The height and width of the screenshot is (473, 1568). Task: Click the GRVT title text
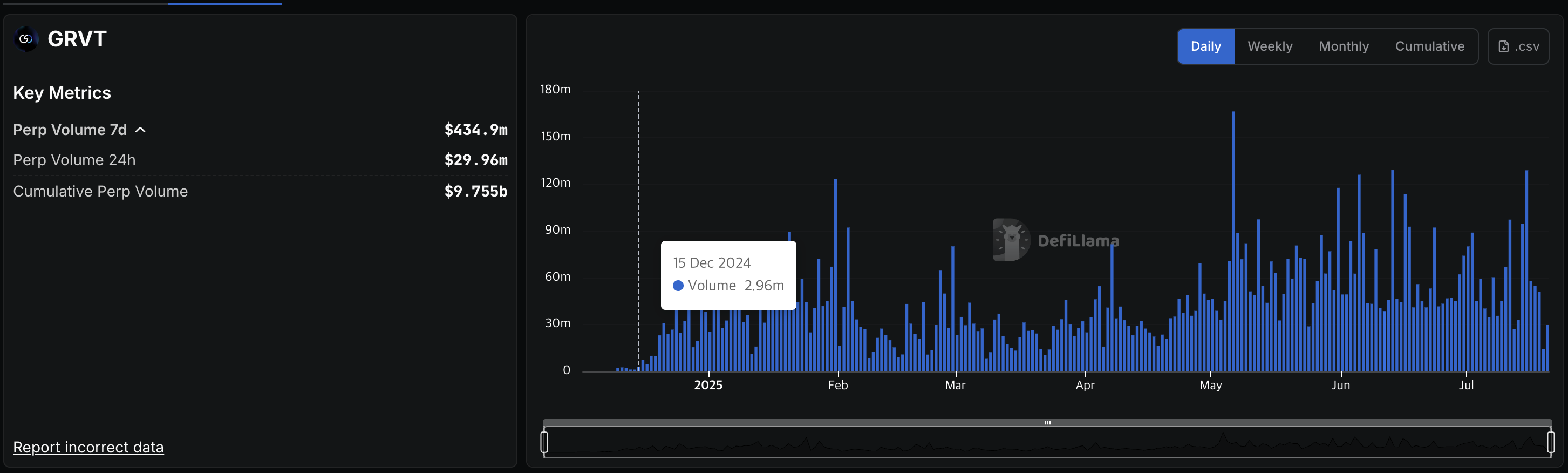pos(77,39)
